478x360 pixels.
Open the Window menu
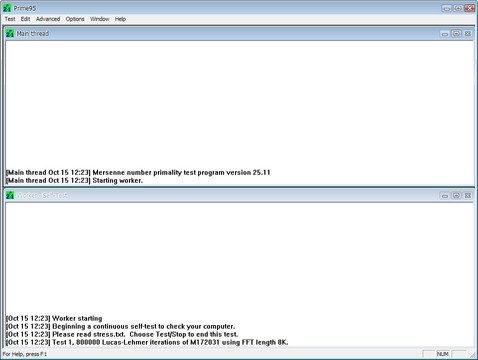click(x=100, y=19)
